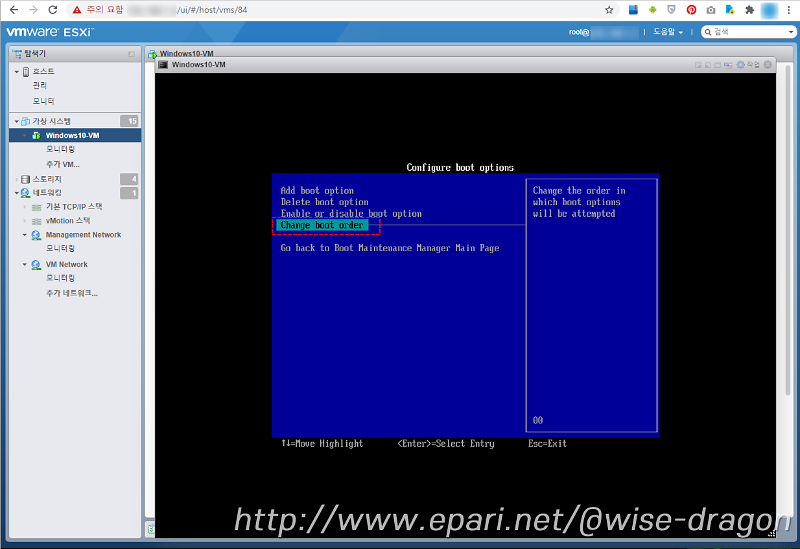Image resolution: width=800 pixels, height=549 pixels.
Task: Click the VM Network globe icon
Action: click(x=36, y=265)
